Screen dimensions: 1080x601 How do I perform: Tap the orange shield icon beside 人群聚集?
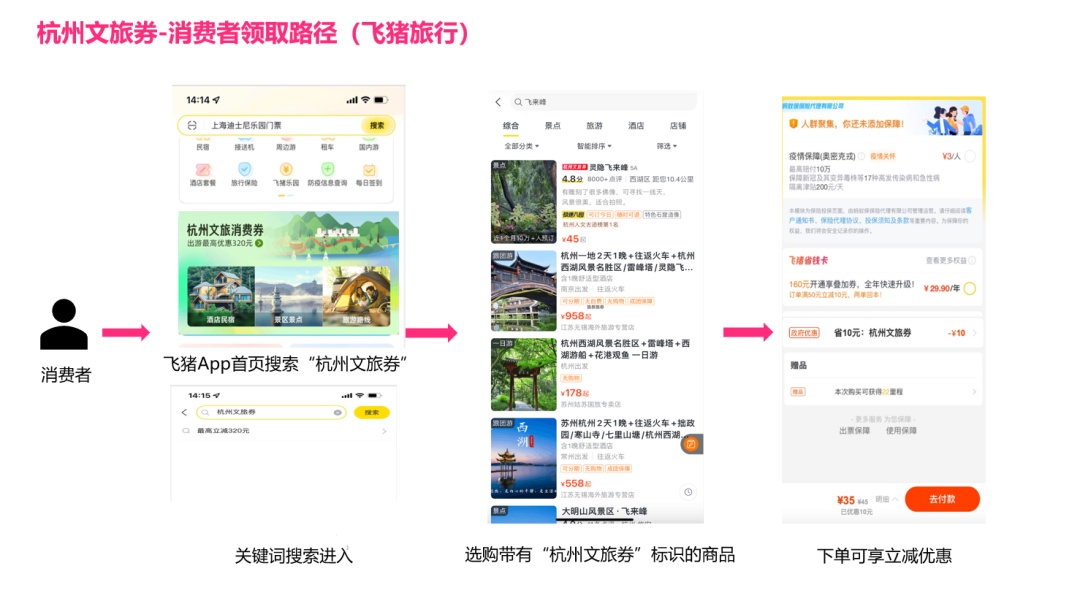793,124
